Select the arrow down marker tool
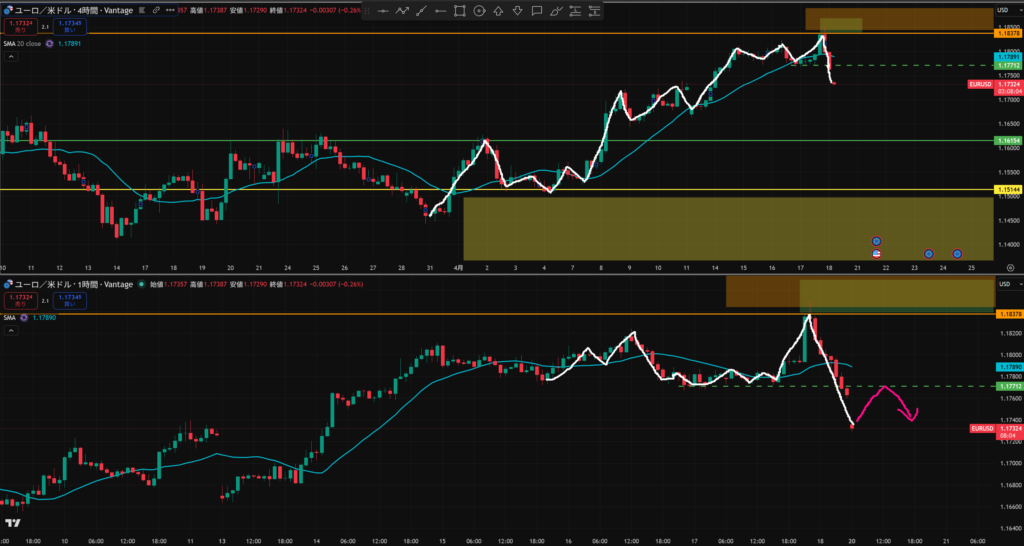 tap(517, 11)
